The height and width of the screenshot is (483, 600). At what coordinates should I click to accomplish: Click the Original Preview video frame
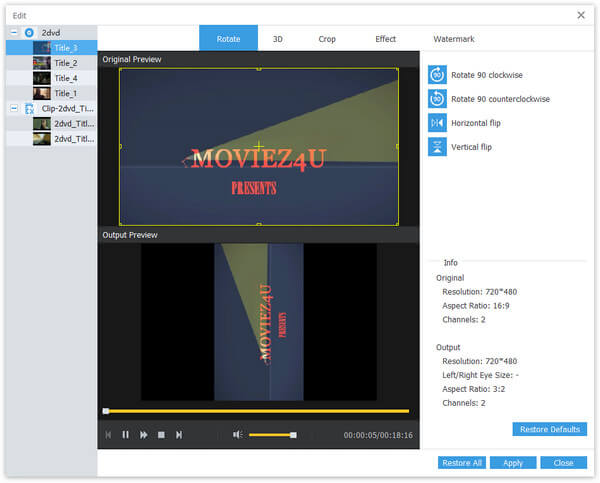pyautogui.click(x=259, y=147)
